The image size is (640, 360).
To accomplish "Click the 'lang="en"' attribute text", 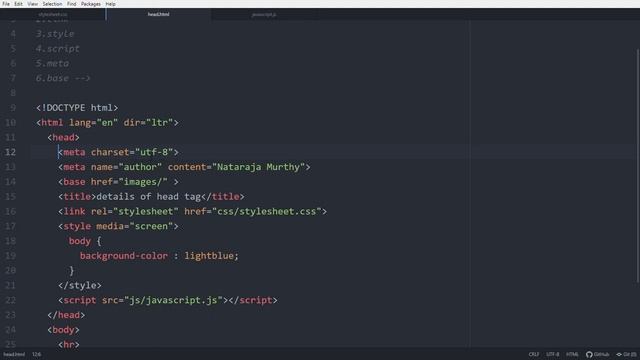I will [93, 122].
